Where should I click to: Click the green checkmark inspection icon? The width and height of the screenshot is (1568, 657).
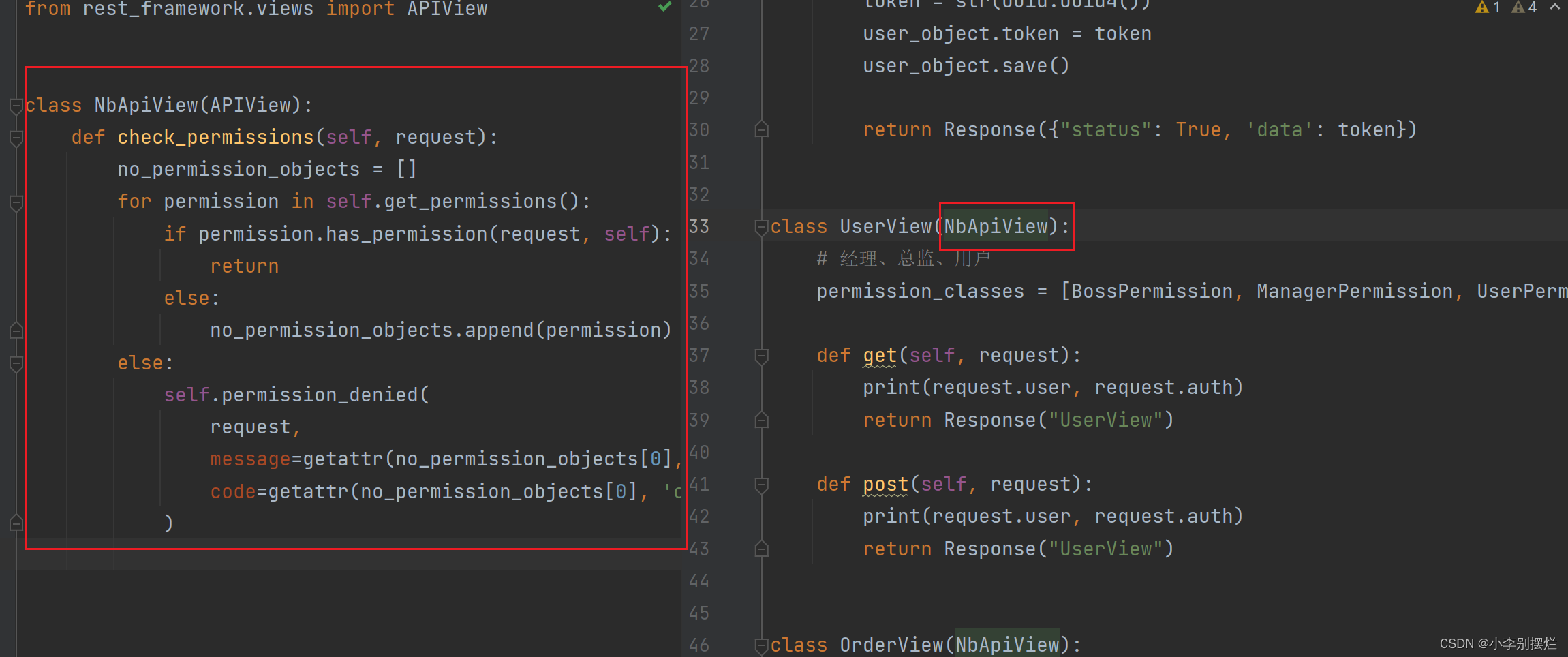point(665,7)
